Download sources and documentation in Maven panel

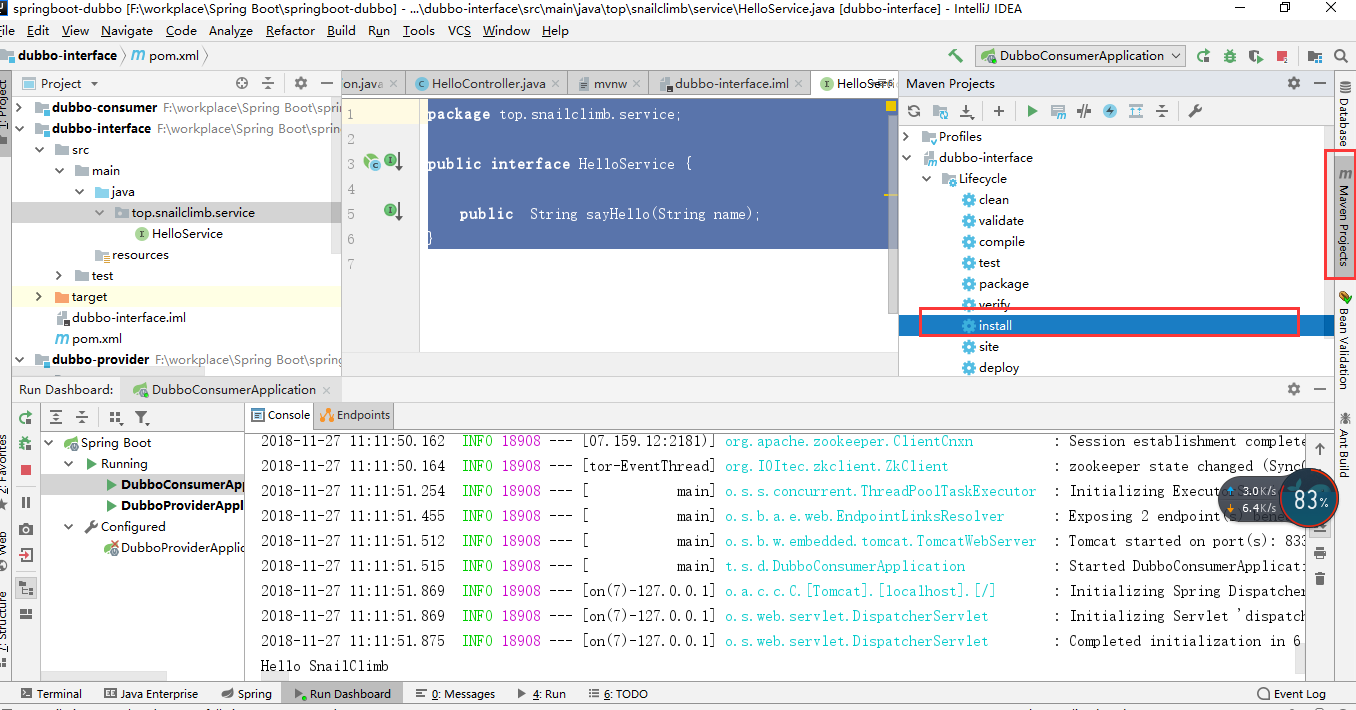point(966,111)
